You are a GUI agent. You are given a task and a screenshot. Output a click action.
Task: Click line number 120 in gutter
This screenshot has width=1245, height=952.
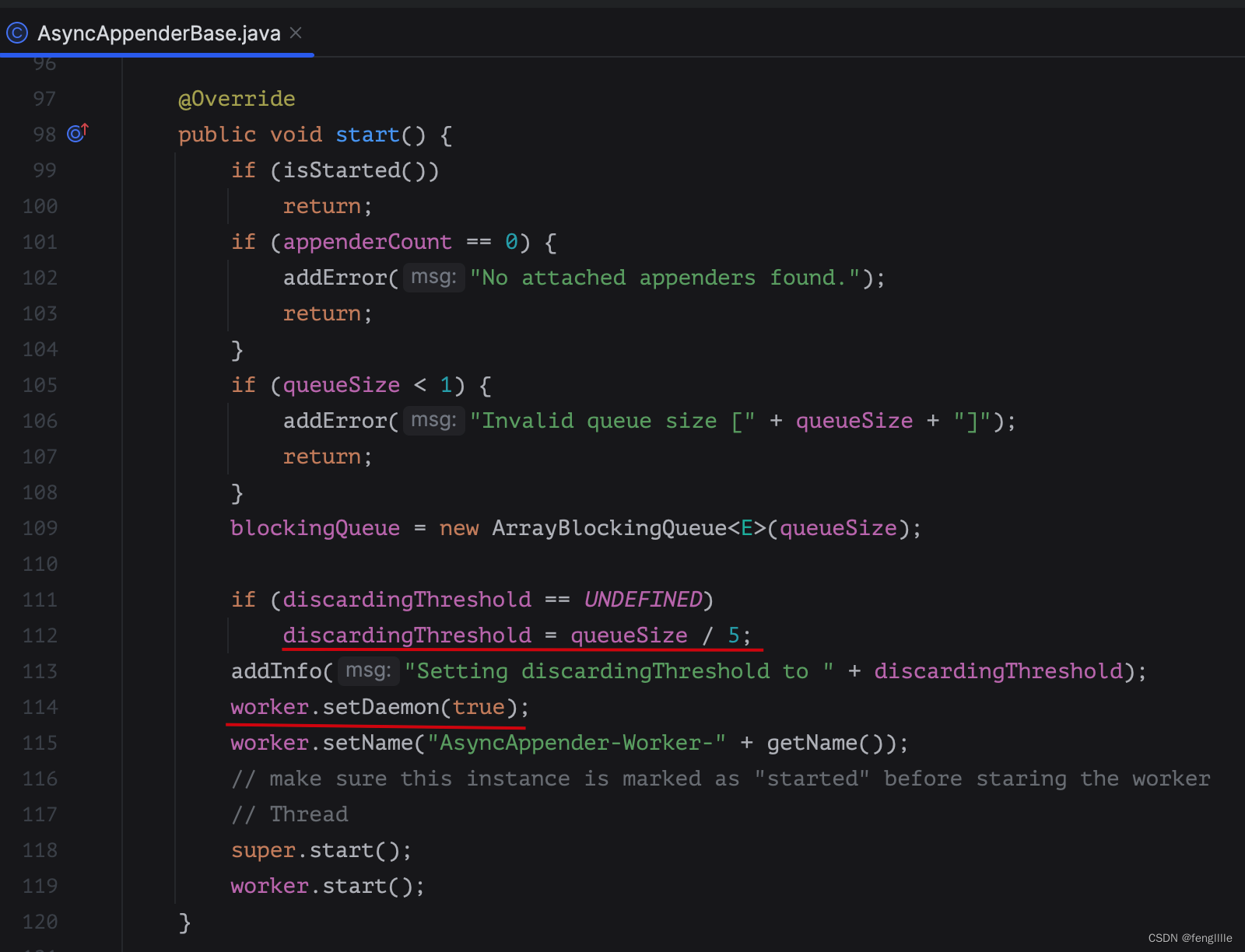tap(40, 922)
